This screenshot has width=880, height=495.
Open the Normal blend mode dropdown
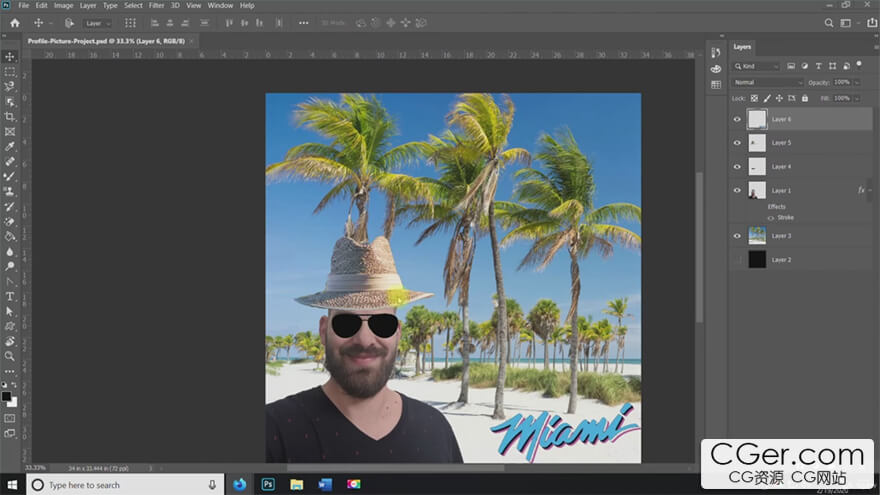(767, 82)
